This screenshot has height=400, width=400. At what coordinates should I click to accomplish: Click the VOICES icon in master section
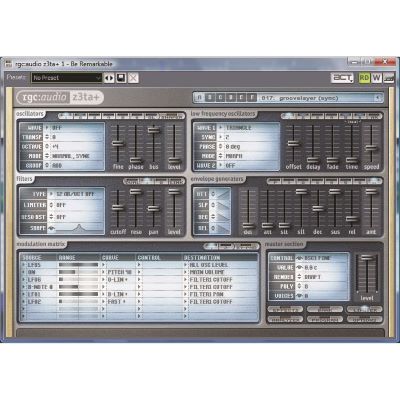click(299, 296)
